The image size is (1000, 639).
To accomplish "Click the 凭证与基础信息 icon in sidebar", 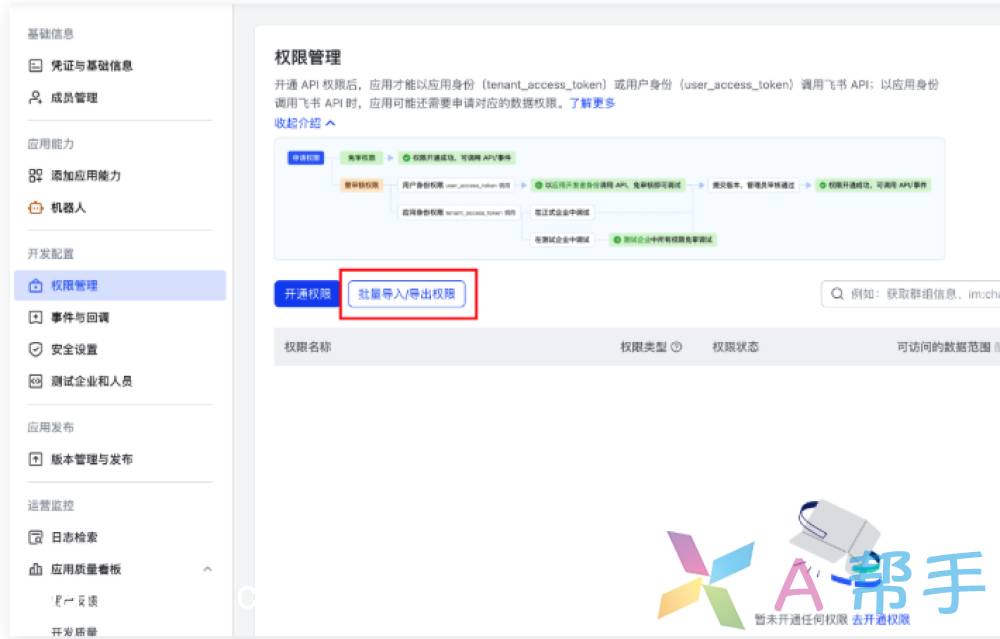I will point(35,66).
